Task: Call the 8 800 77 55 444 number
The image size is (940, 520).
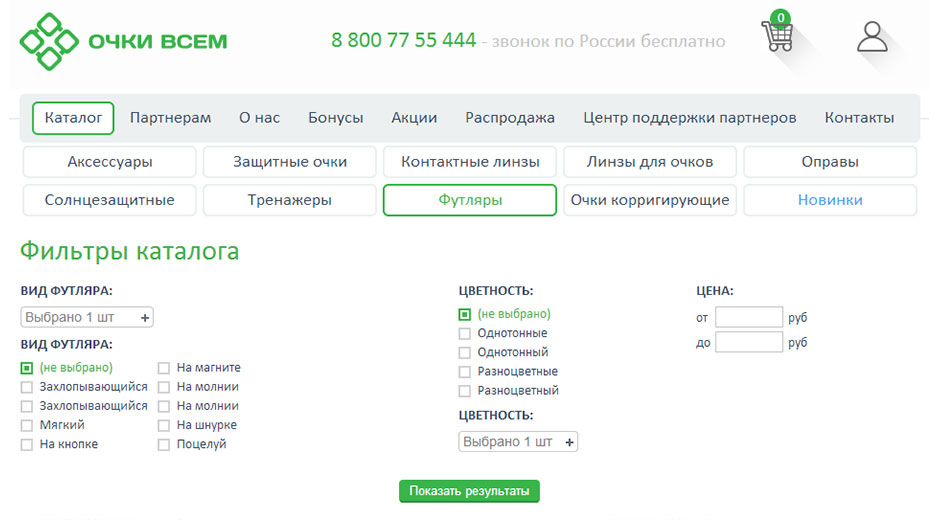Action: coord(403,41)
